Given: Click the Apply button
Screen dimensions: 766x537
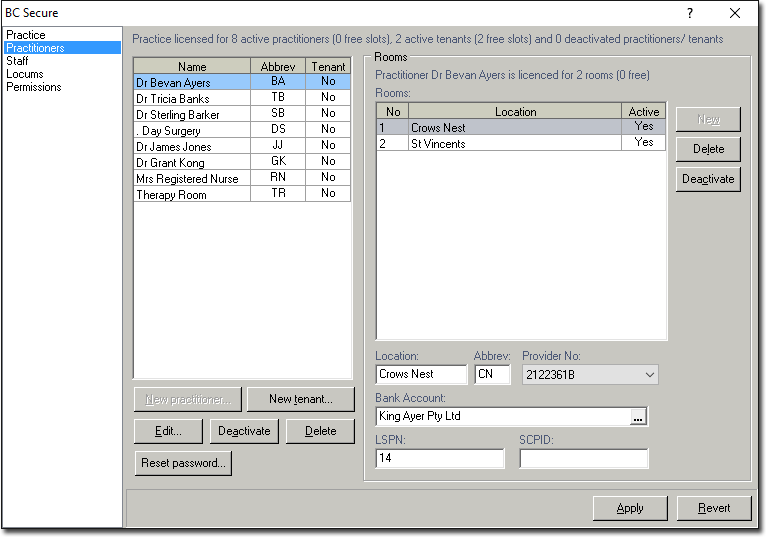Looking at the screenshot, I should pyautogui.click(x=629, y=508).
